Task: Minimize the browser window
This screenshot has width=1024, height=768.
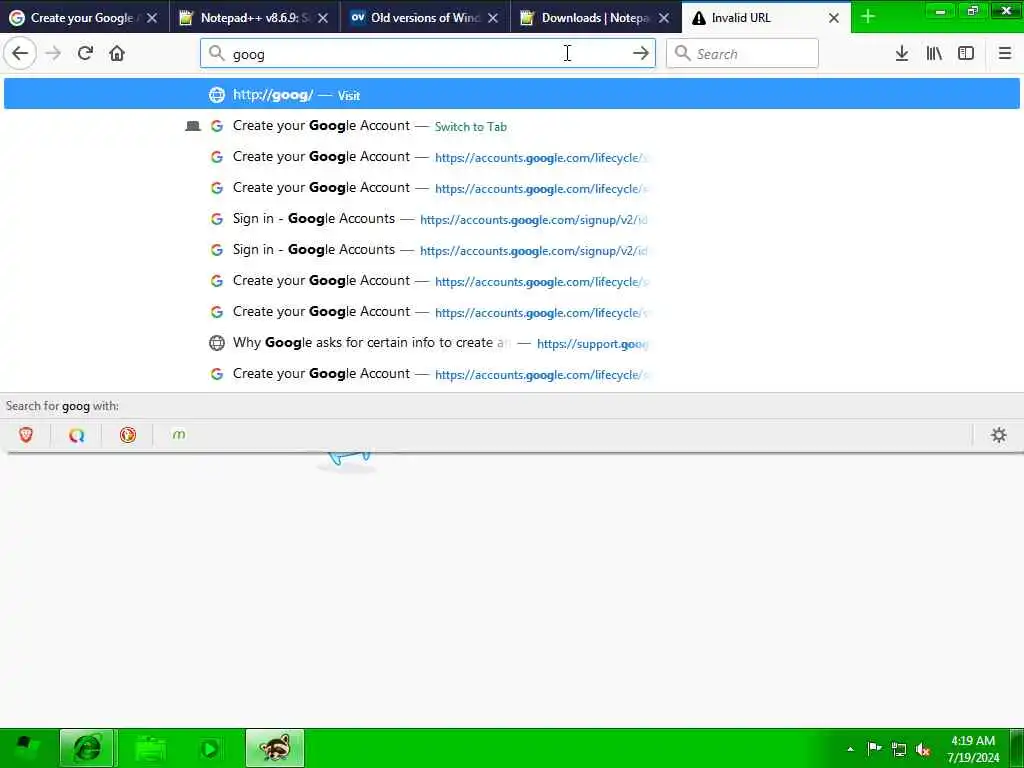Action: click(x=940, y=11)
